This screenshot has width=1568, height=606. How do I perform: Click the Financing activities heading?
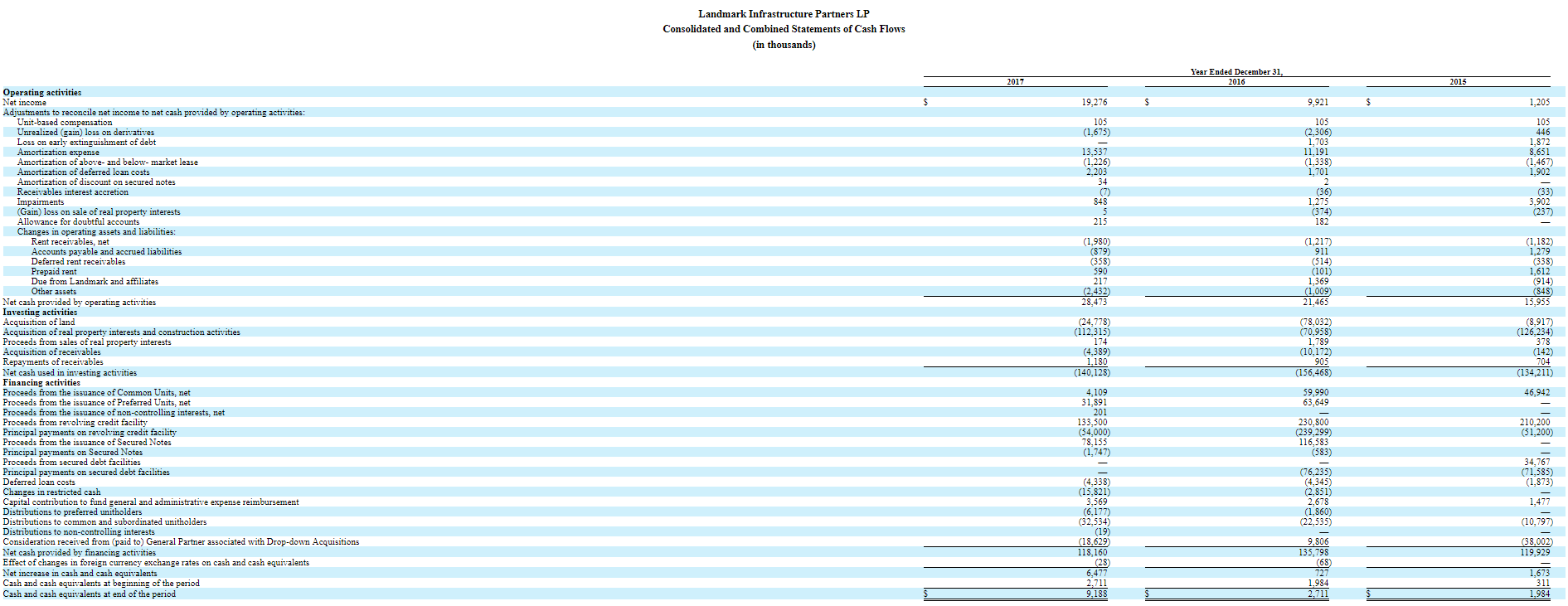pos(41,382)
